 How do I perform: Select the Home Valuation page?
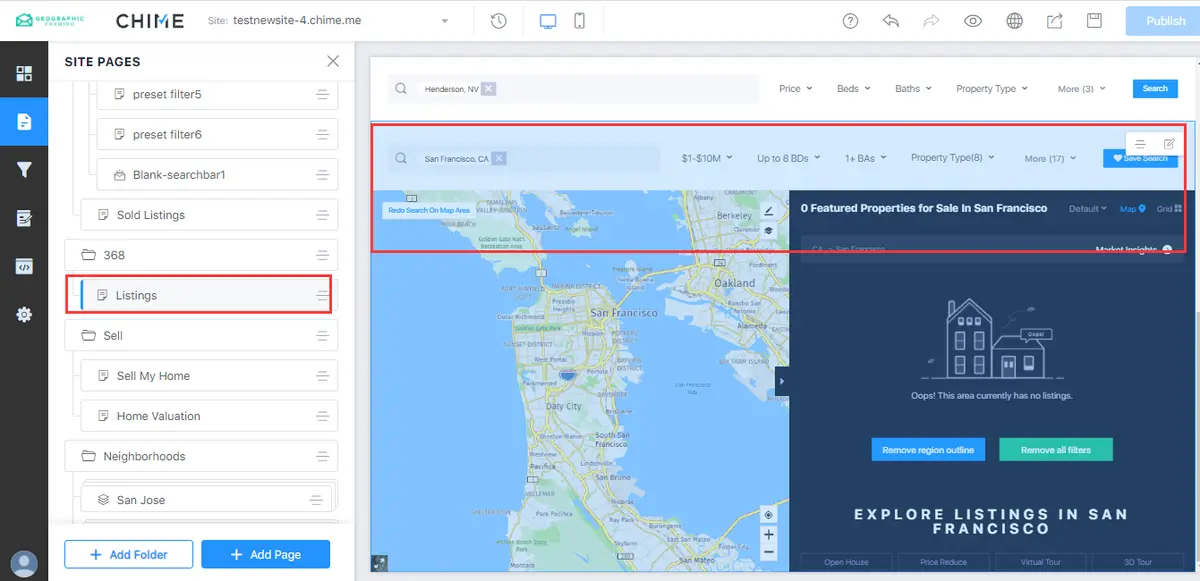tap(209, 416)
